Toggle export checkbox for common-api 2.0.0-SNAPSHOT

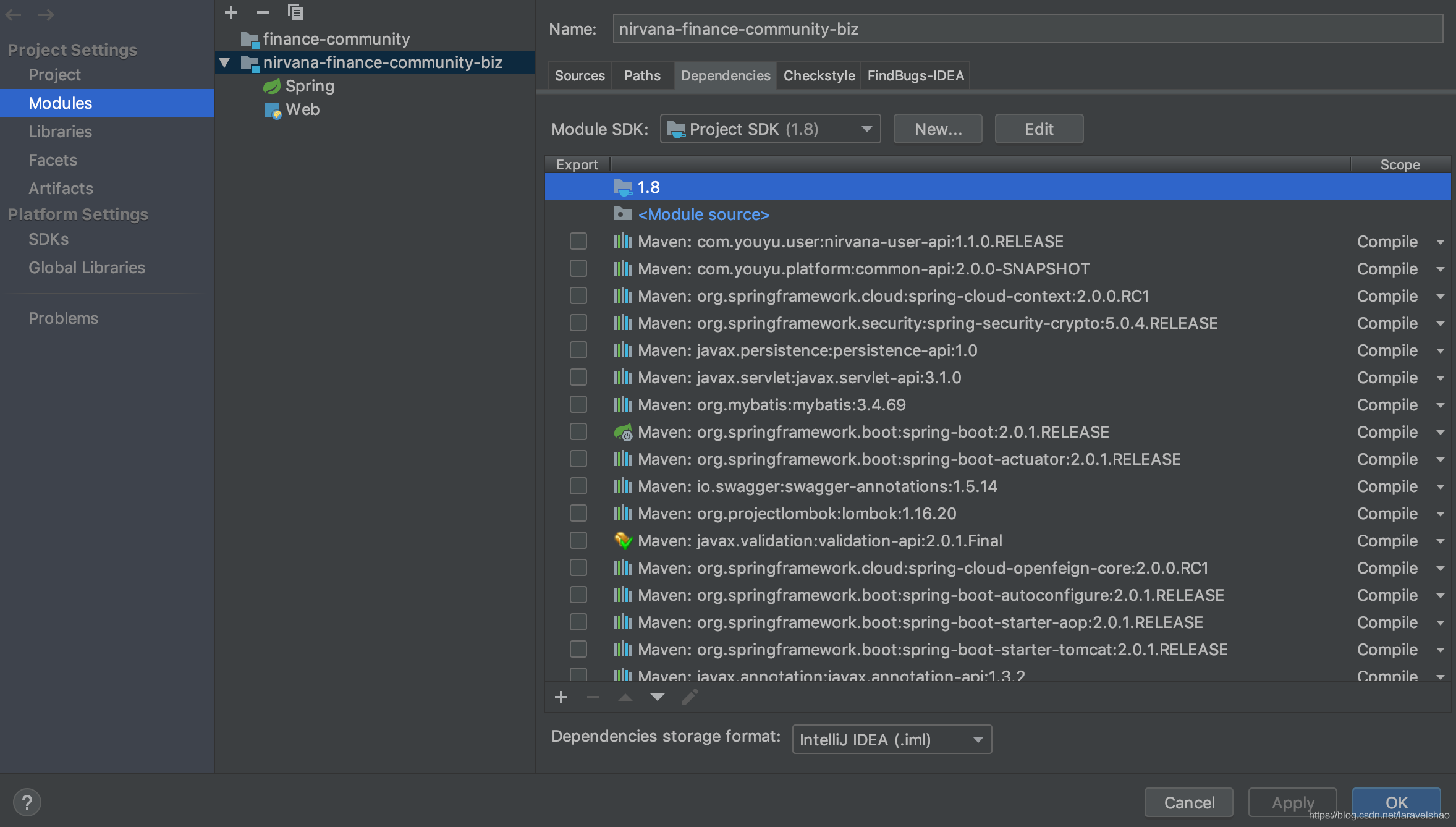click(578, 268)
